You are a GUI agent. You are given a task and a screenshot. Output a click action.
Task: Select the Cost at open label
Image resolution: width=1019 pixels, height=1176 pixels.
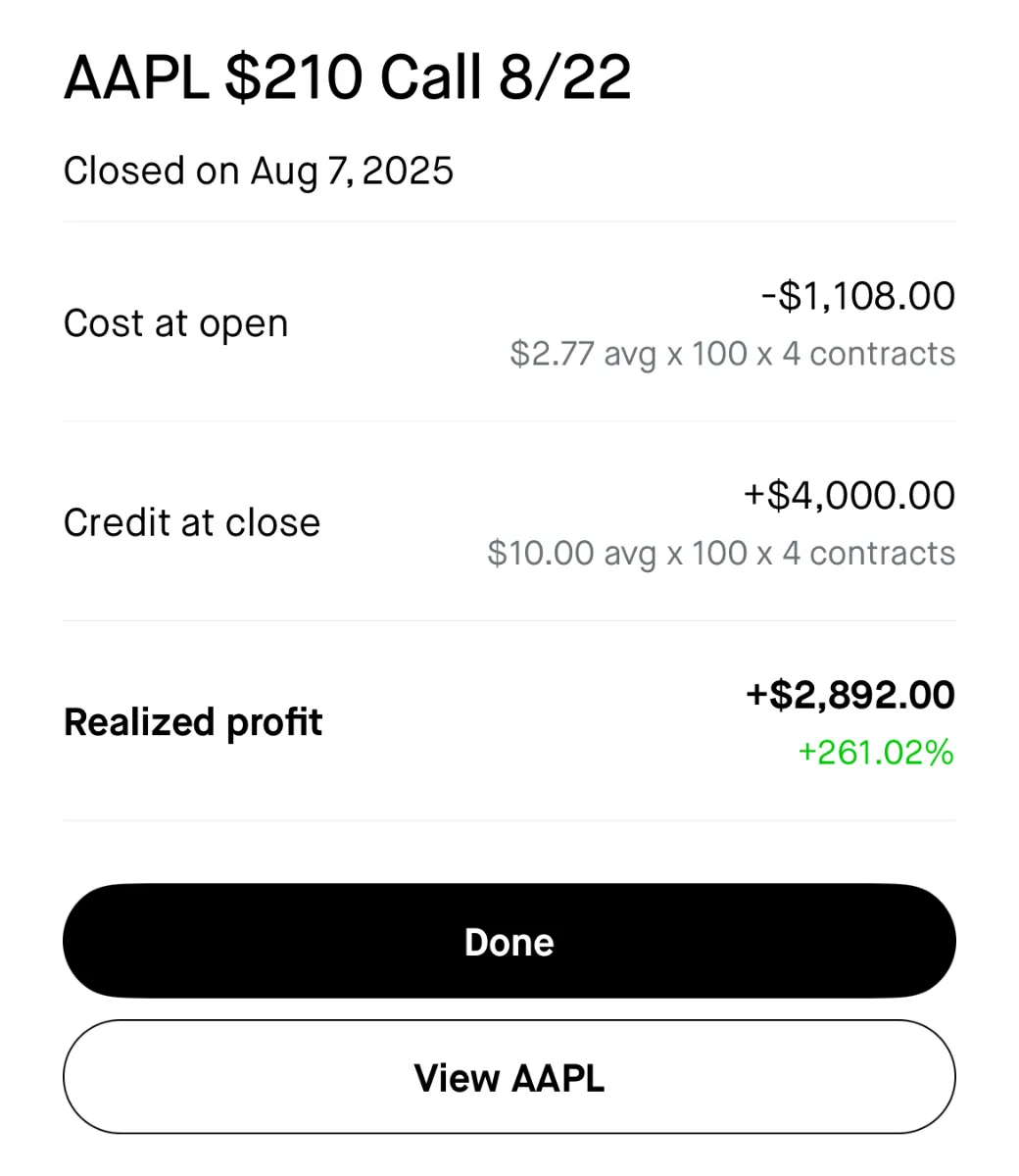click(175, 323)
